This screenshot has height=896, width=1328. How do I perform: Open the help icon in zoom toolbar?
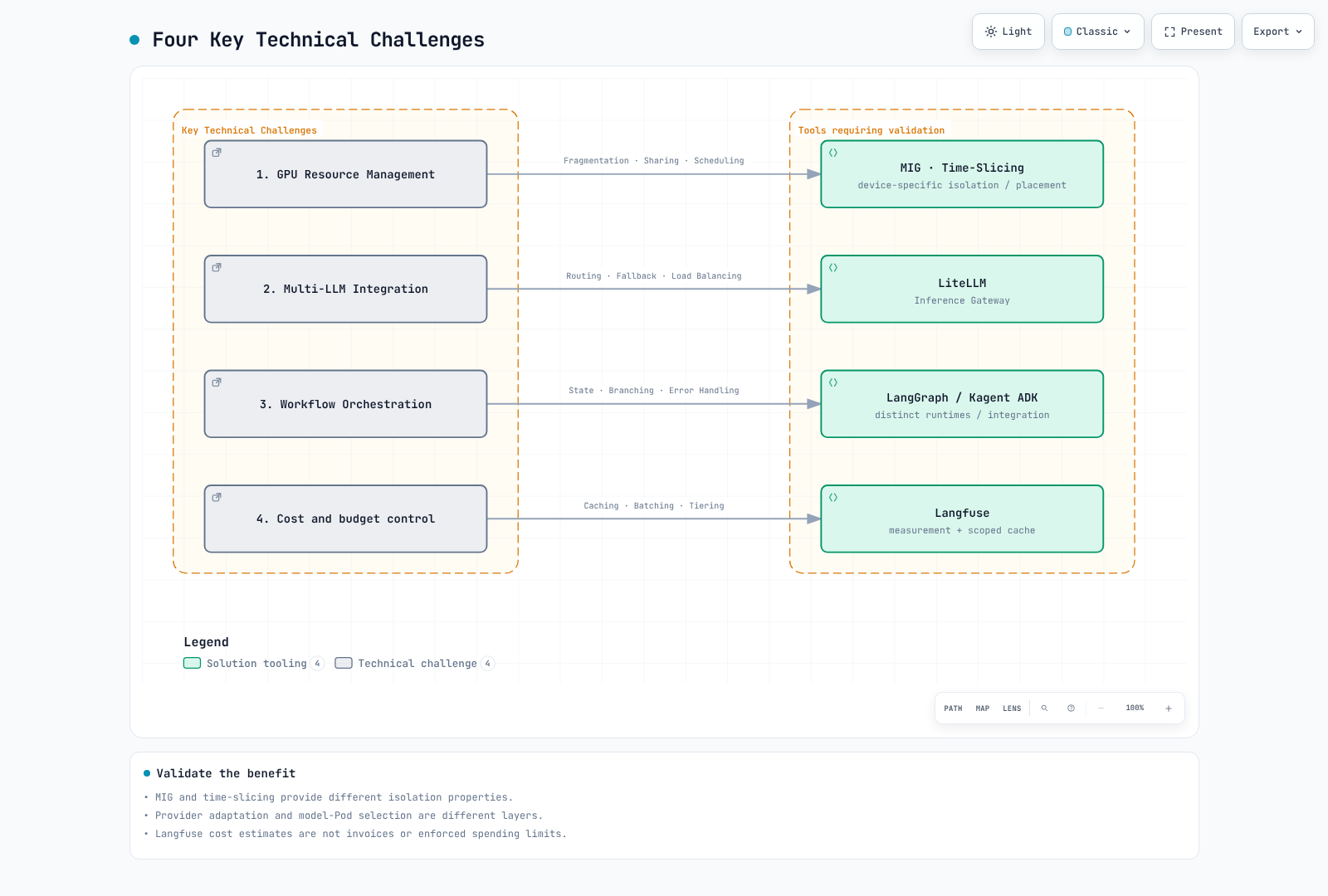click(1071, 709)
